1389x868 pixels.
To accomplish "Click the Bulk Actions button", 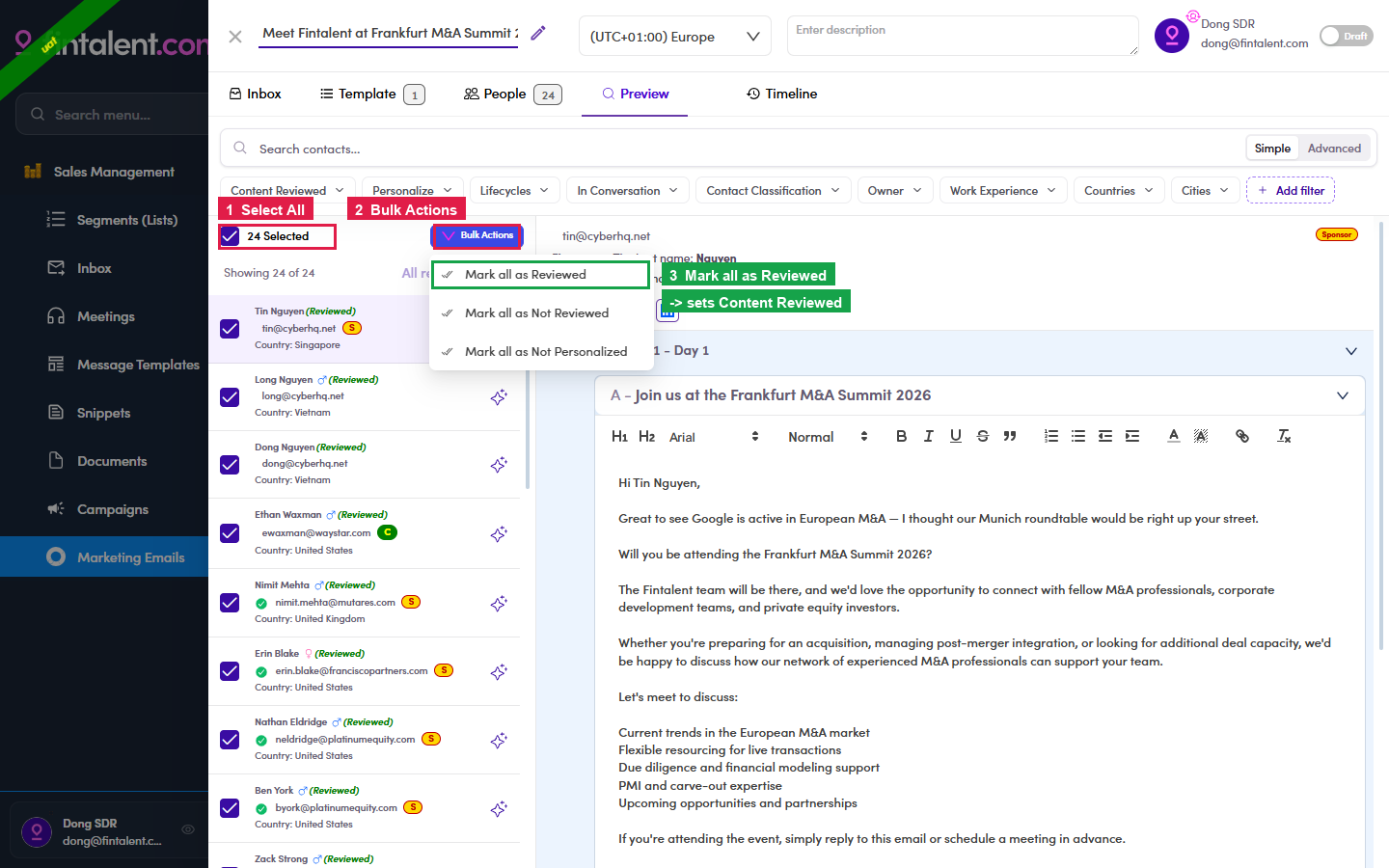I will click(477, 235).
